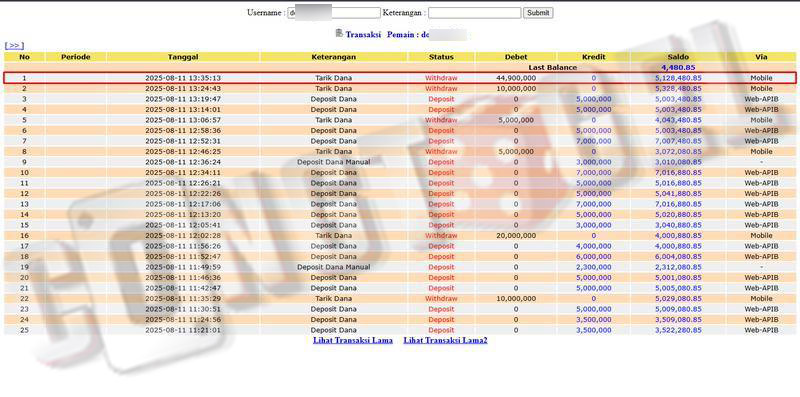Click the Saldo column header

pyautogui.click(x=678, y=57)
